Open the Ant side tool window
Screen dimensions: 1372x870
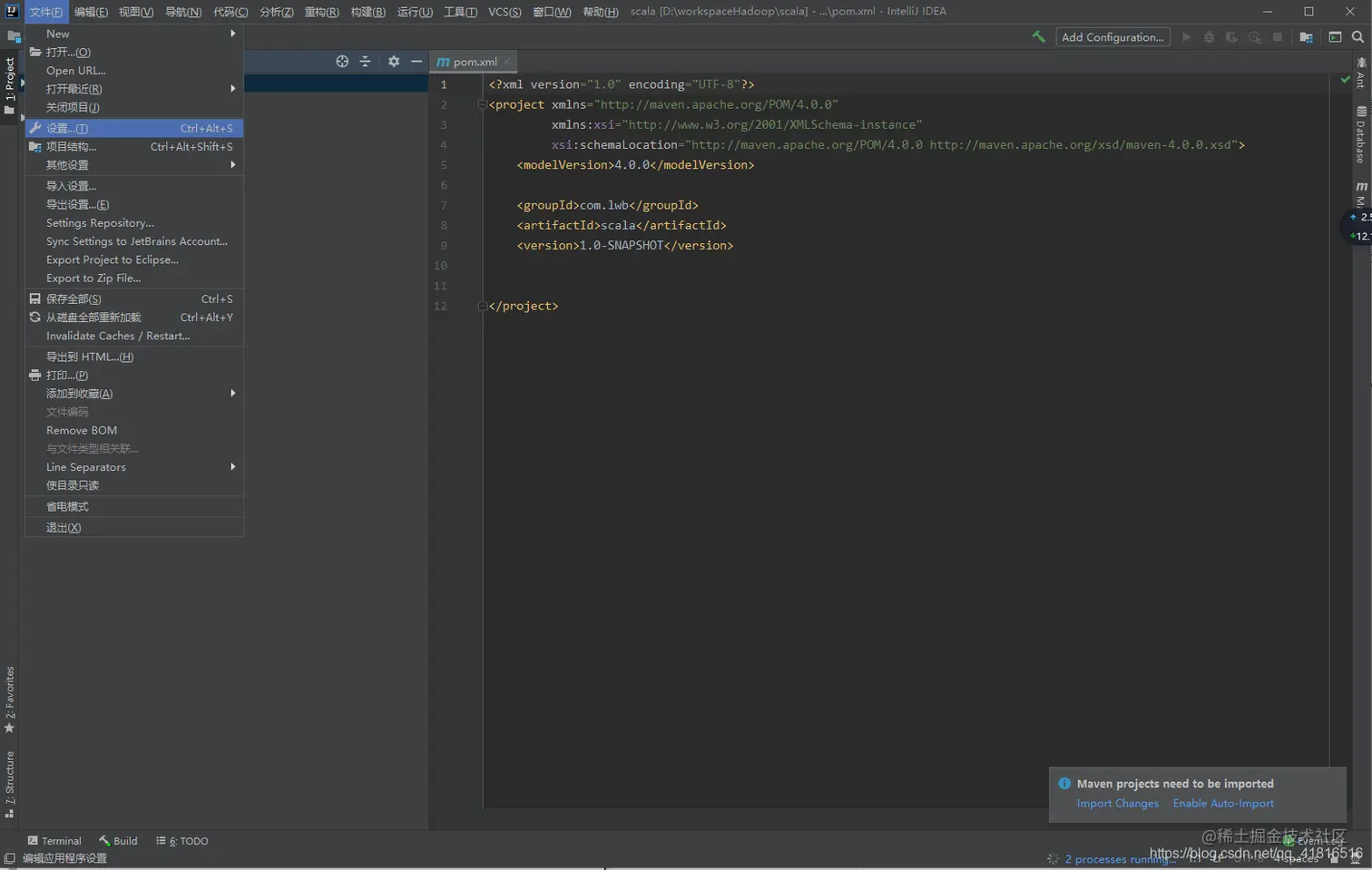(1361, 73)
